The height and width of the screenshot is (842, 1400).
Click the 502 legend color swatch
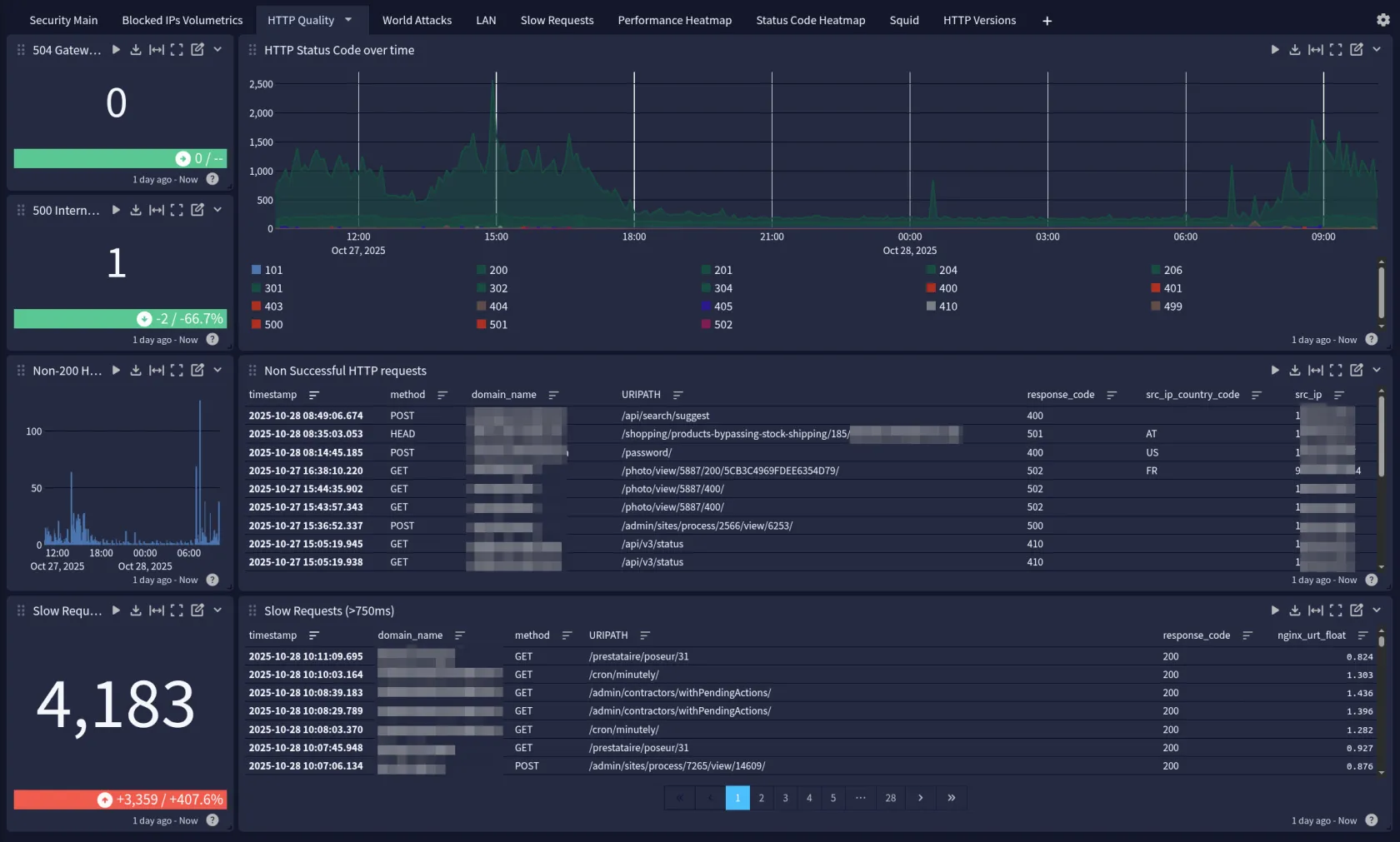point(706,325)
